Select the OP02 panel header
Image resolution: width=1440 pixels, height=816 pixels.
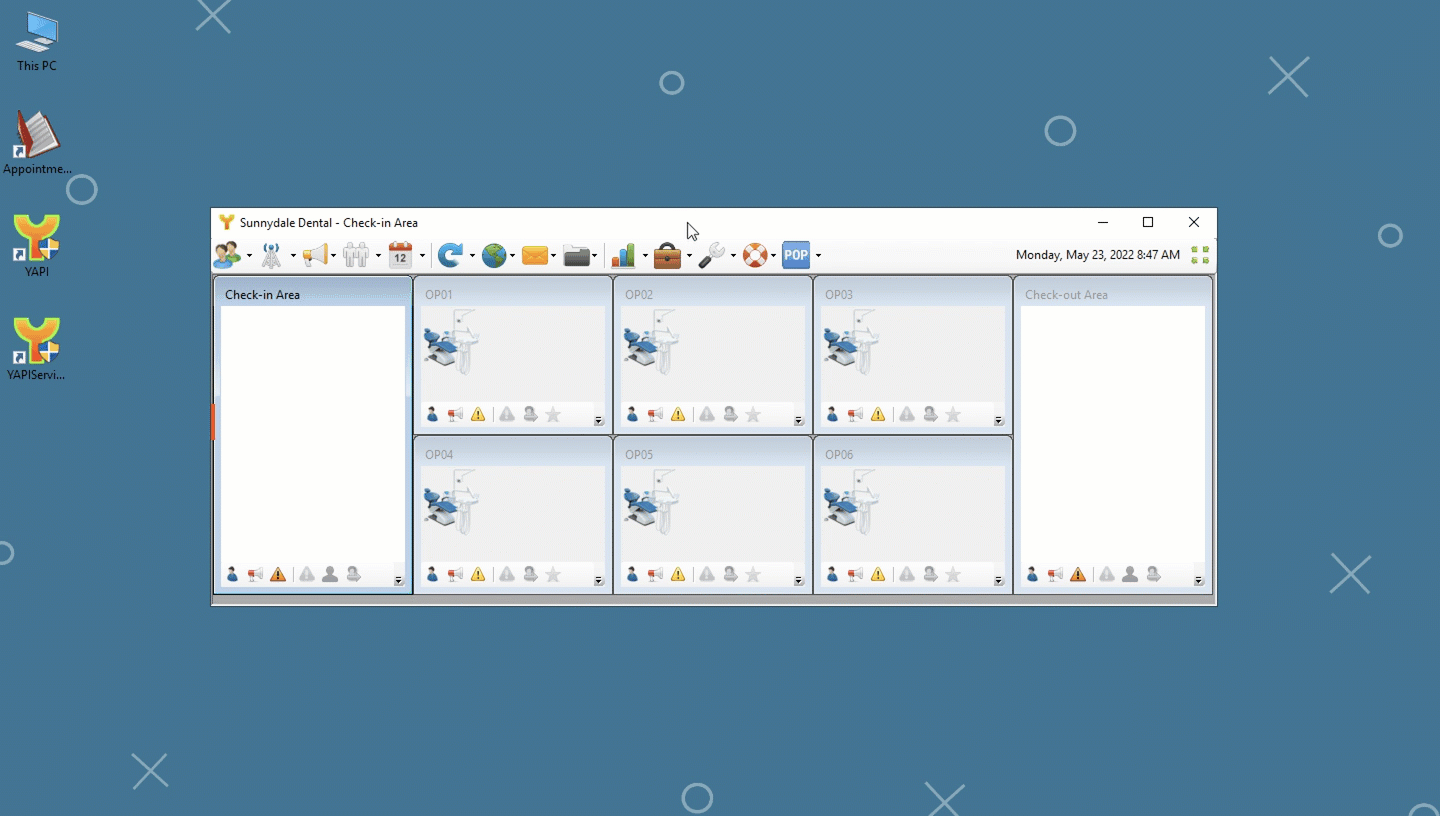tap(713, 294)
